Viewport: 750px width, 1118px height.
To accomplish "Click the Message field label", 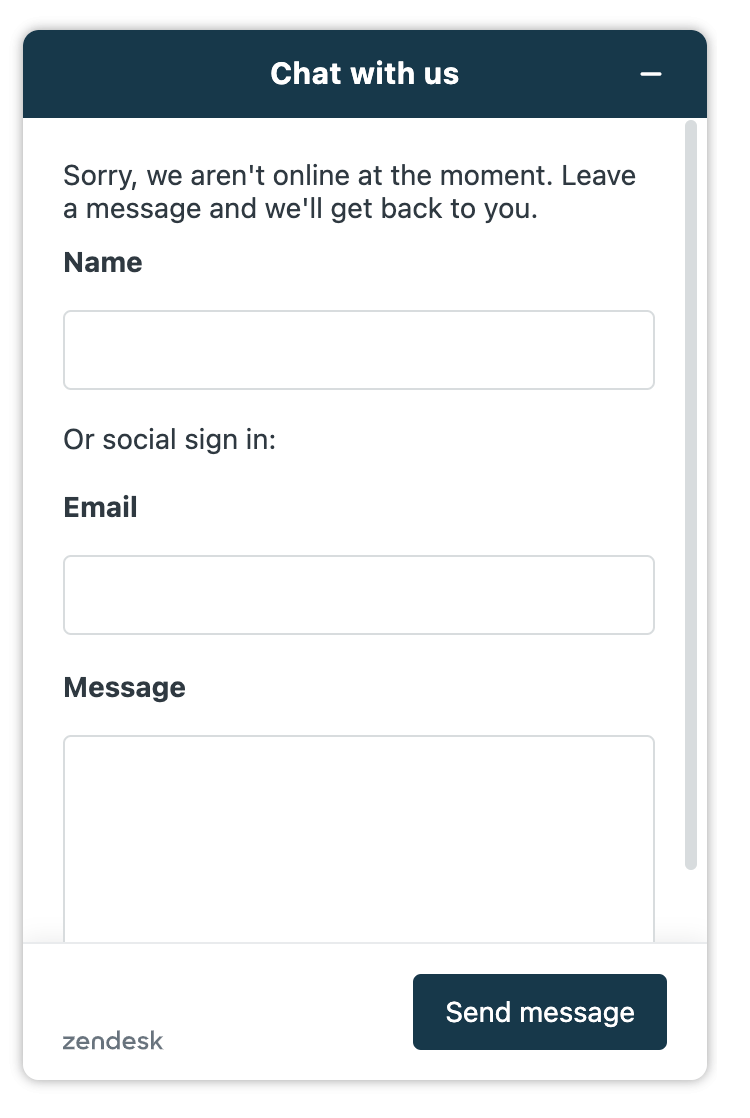I will pyautogui.click(x=124, y=687).
